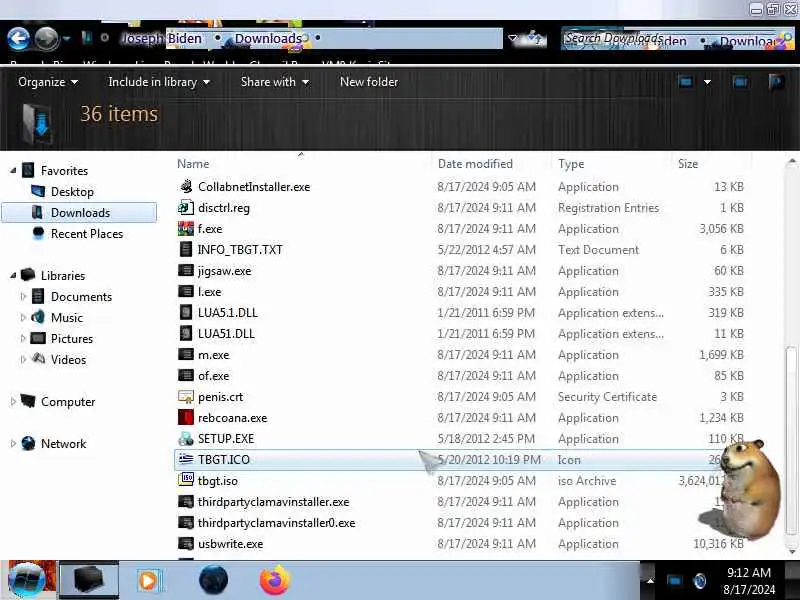Select the l.exe file icon

tap(186, 291)
